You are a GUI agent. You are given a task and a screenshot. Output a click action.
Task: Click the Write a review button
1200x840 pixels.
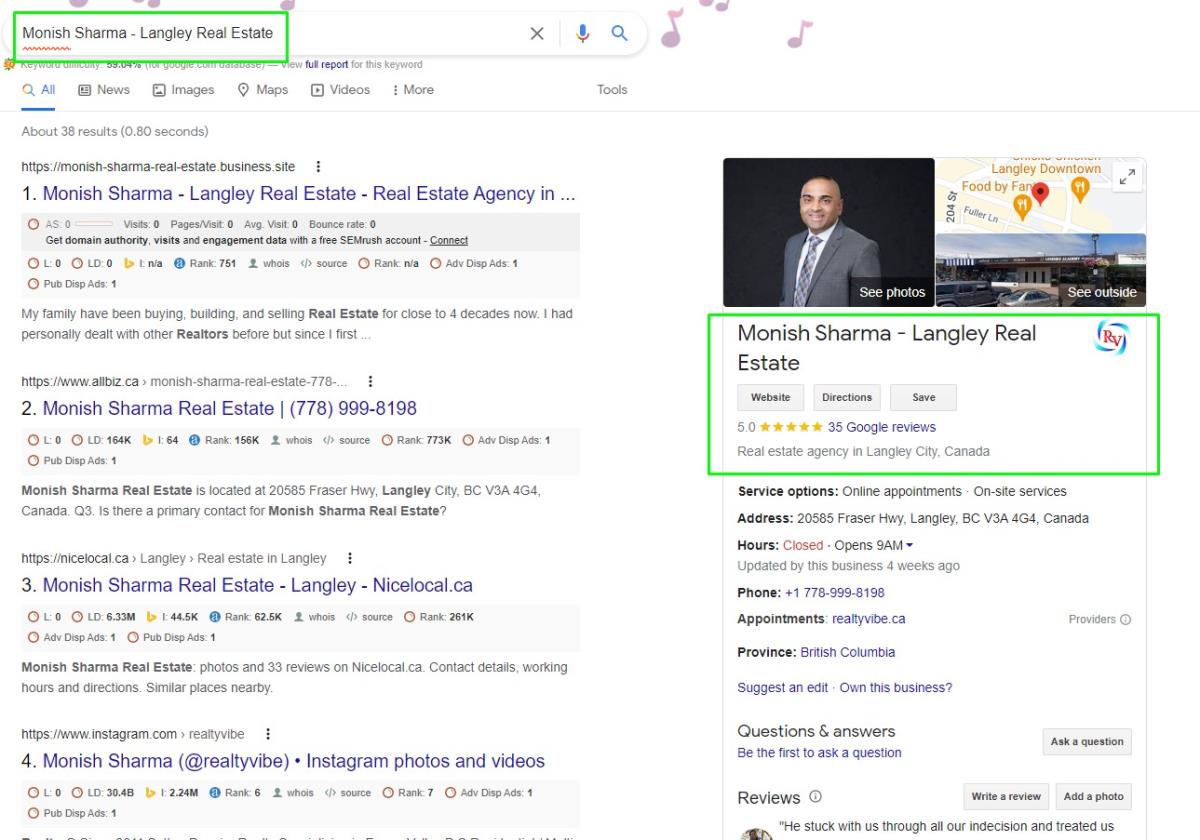click(1006, 797)
